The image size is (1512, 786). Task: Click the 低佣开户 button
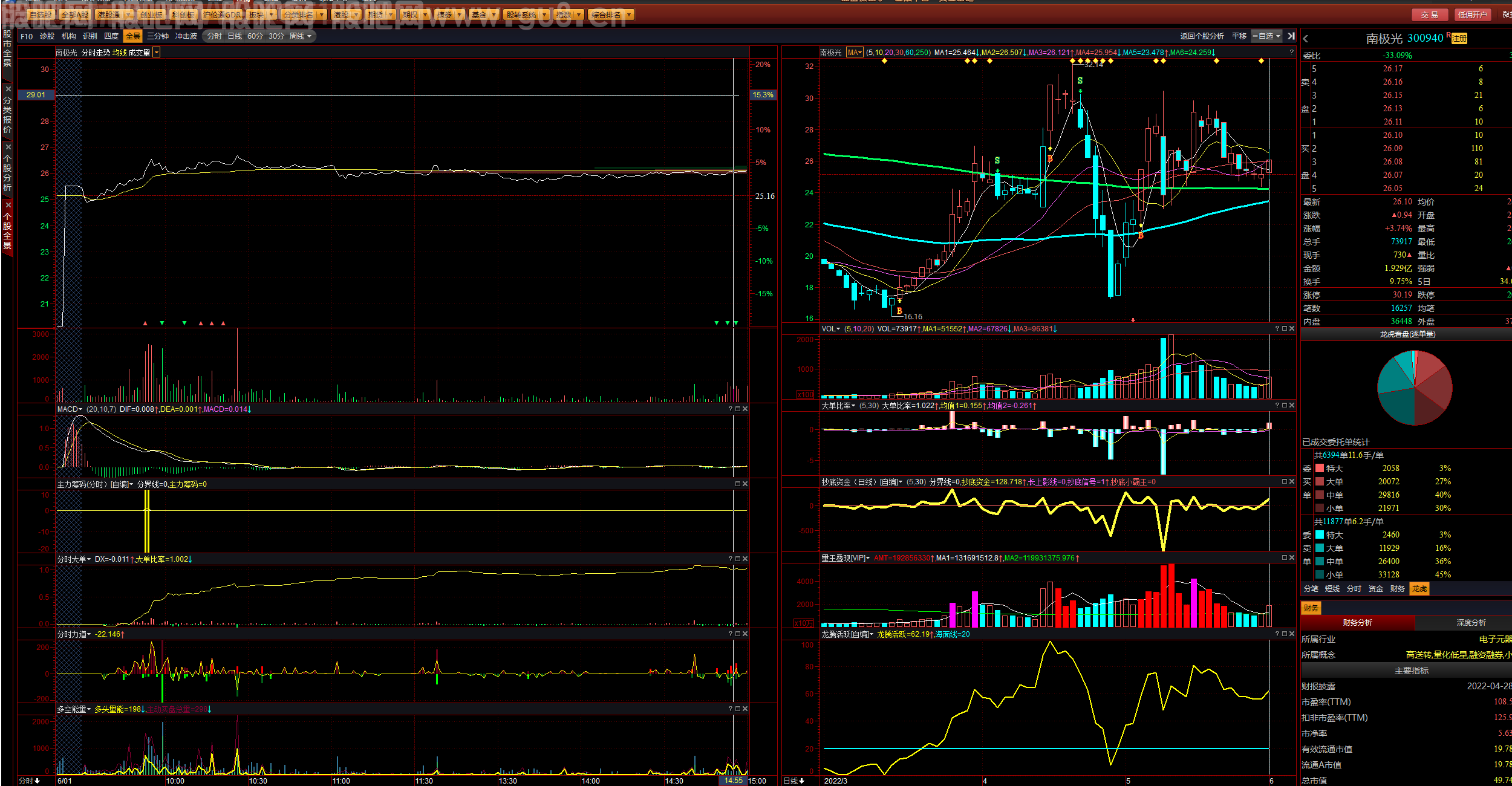tap(1472, 15)
